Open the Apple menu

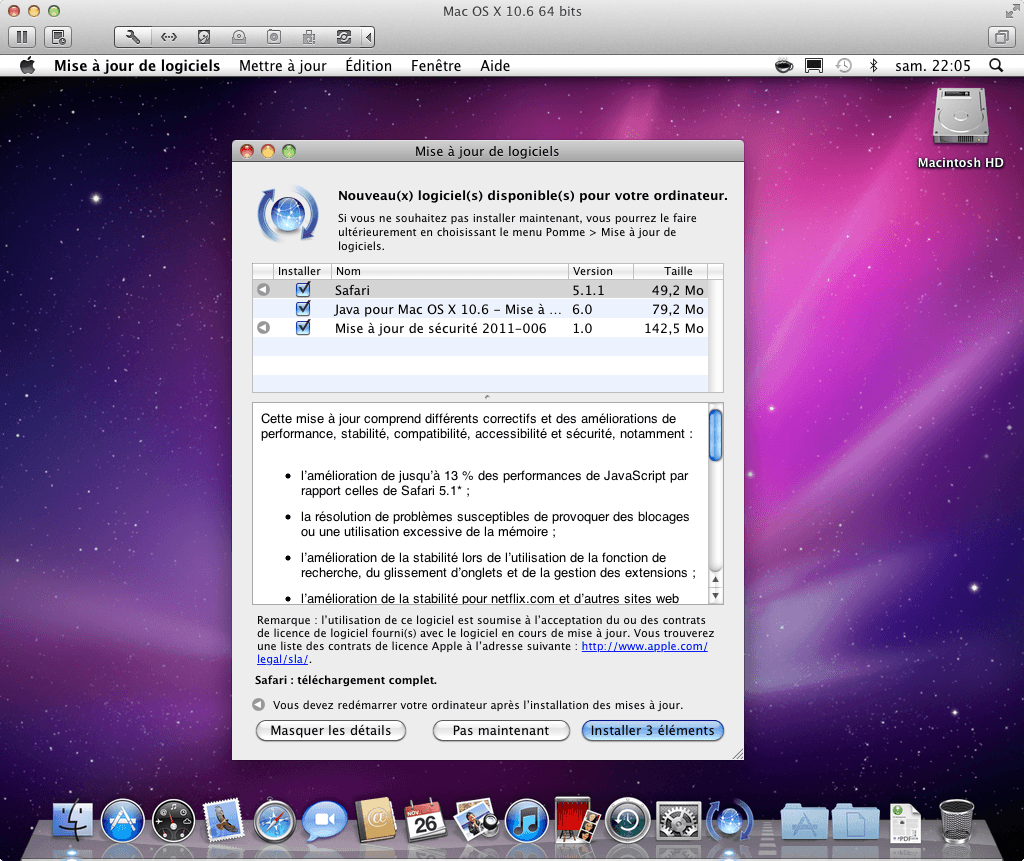(x=27, y=65)
